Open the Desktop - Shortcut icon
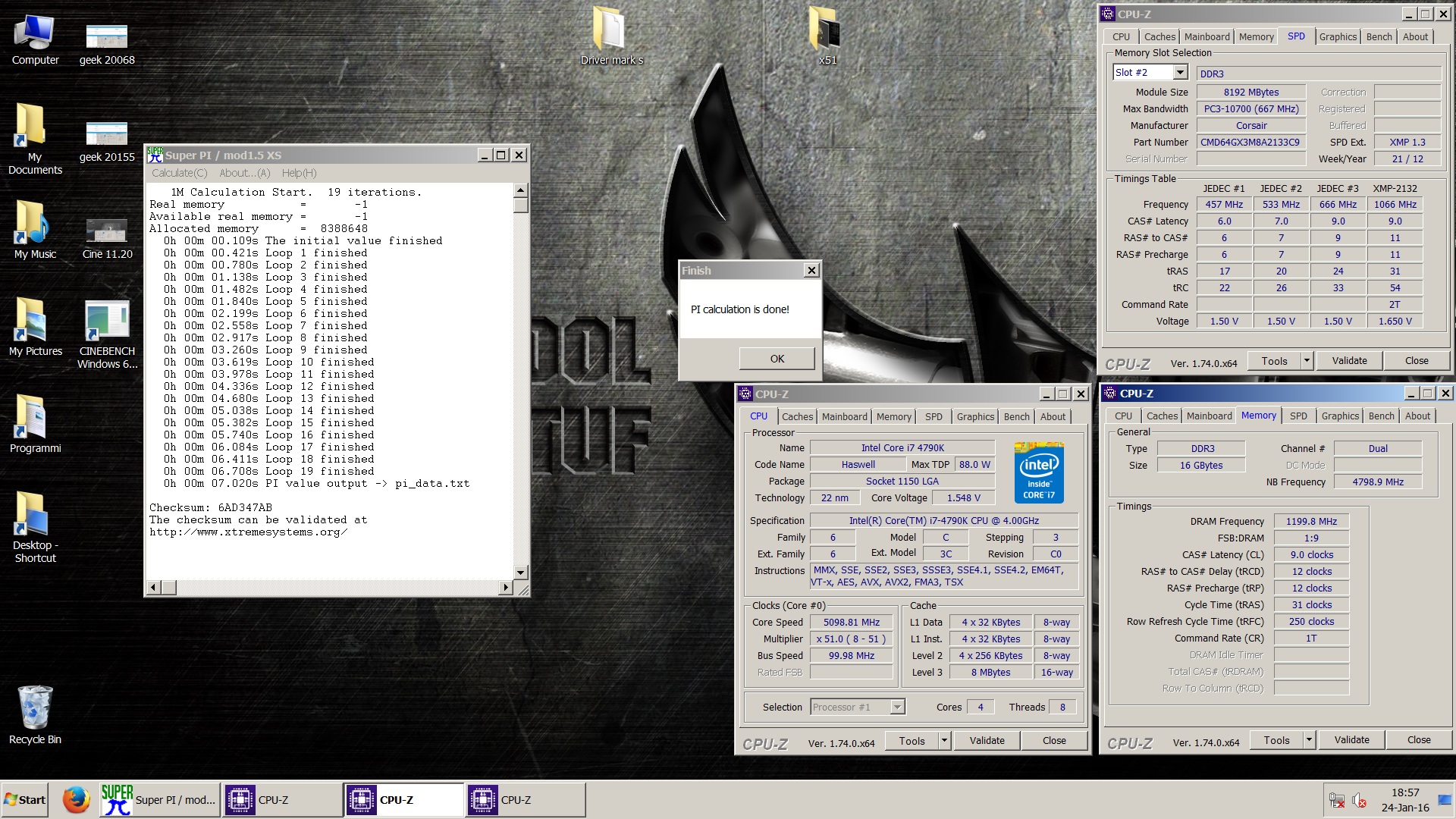Screen dimensions: 1456x819 pos(35,528)
